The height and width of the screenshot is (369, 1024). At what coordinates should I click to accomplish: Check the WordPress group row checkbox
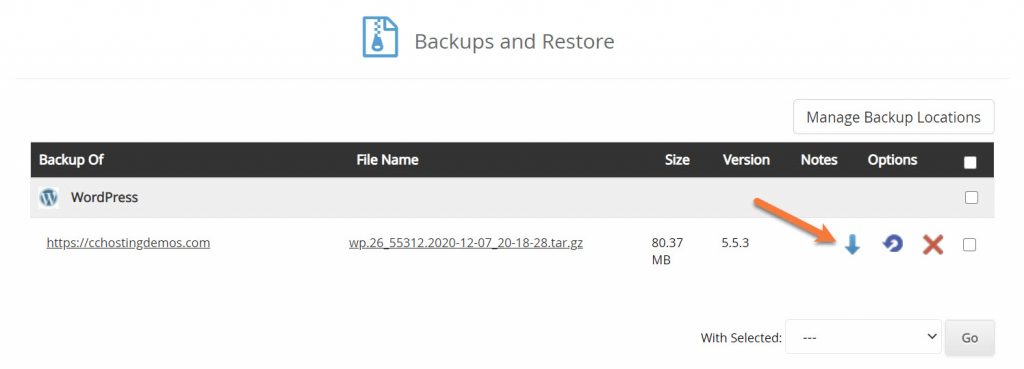(x=971, y=197)
